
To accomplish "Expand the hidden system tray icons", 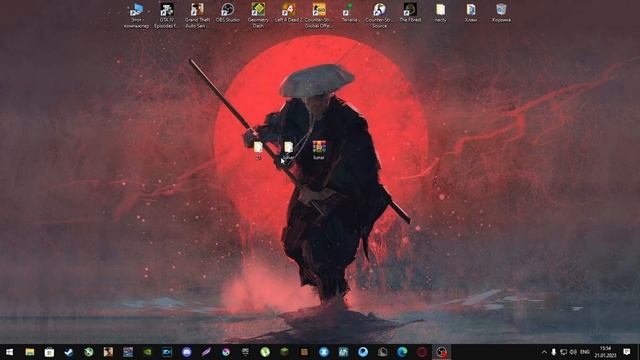I will pyautogui.click(x=544, y=352).
